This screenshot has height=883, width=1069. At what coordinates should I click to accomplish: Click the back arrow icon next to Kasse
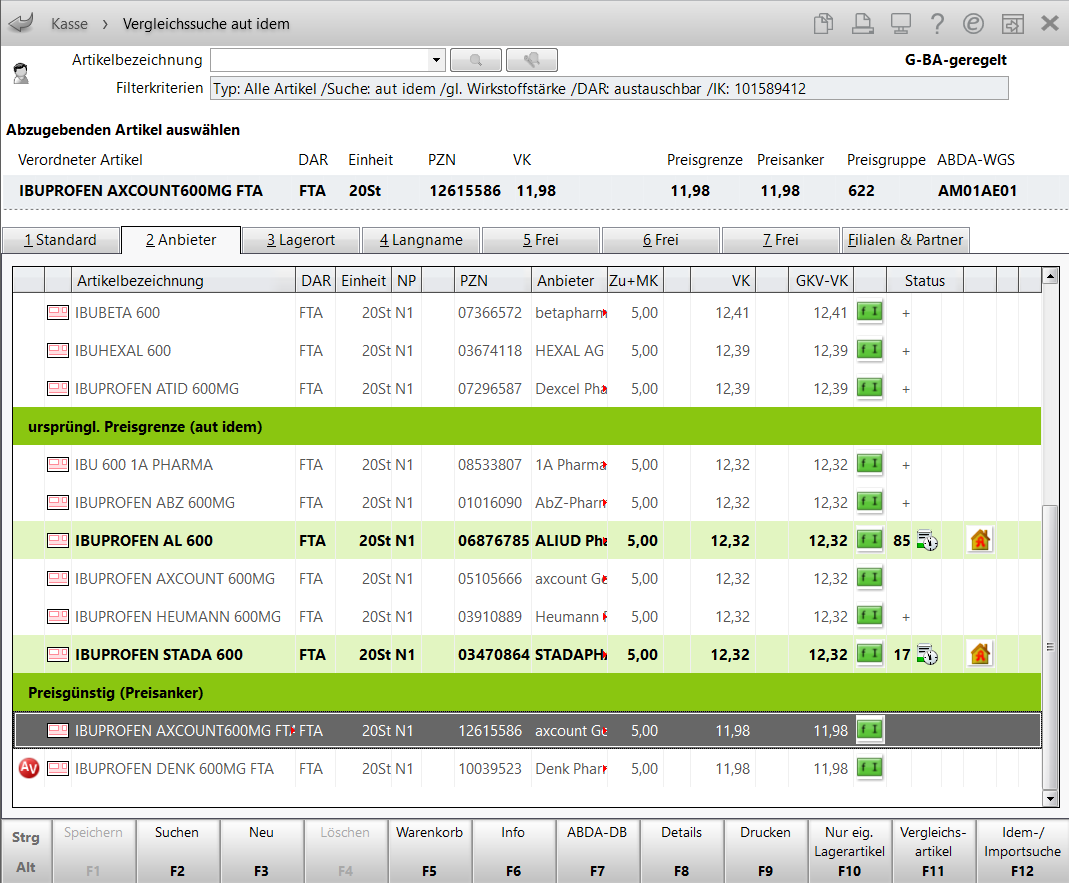21,23
